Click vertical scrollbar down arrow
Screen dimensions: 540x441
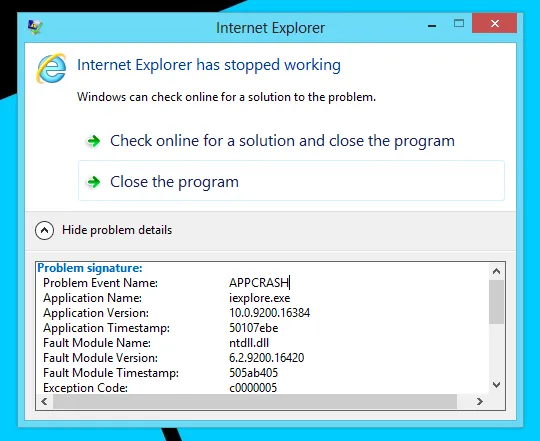(x=496, y=385)
